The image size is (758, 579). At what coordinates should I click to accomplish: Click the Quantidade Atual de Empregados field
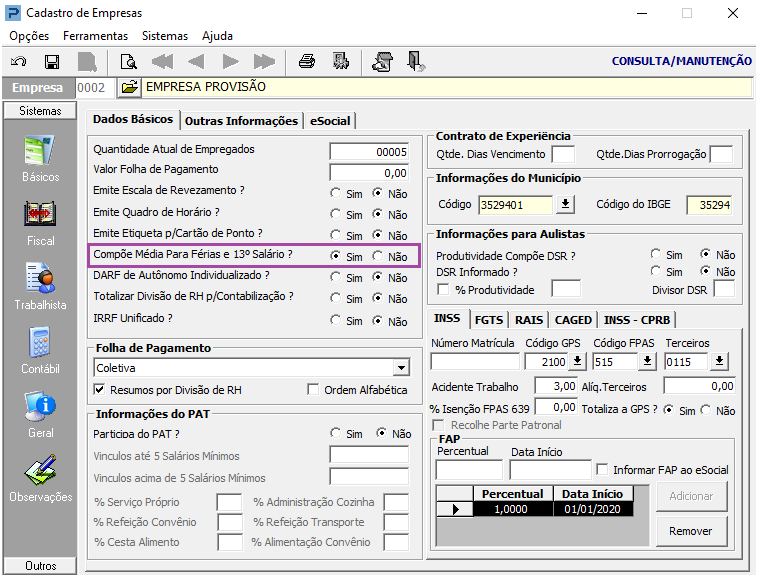coord(369,152)
